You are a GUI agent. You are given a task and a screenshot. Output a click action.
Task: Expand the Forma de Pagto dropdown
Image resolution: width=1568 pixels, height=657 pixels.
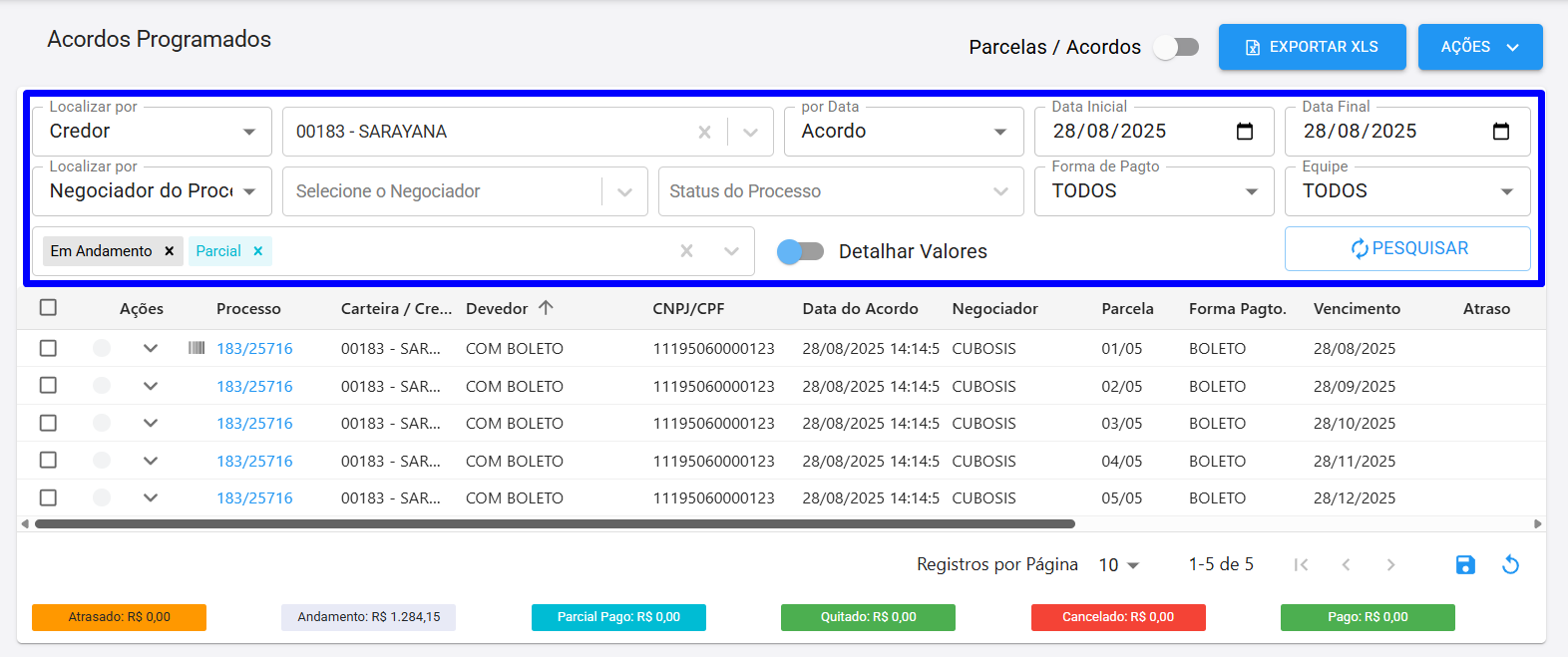pos(1155,191)
